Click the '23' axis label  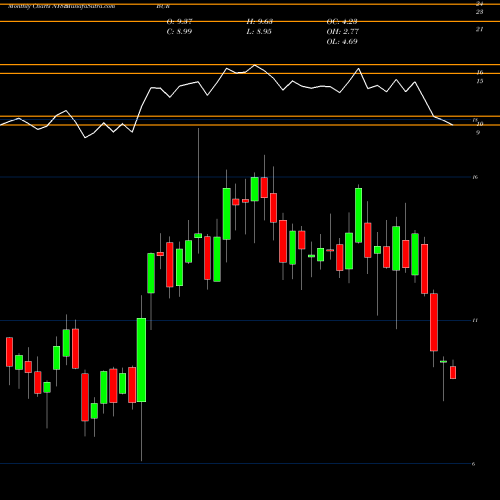pos(479,12)
